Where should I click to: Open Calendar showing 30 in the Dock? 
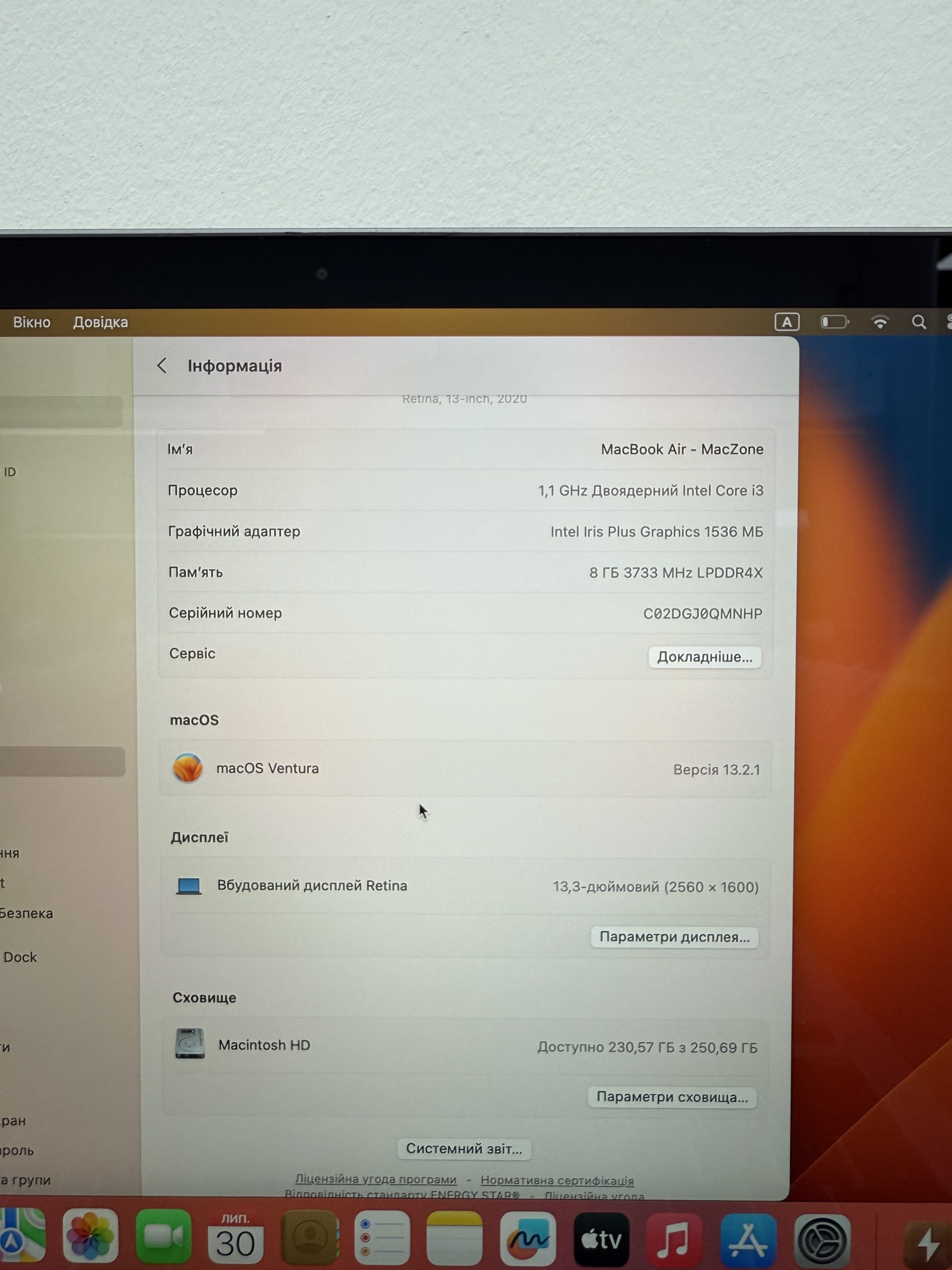[x=236, y=1237]
